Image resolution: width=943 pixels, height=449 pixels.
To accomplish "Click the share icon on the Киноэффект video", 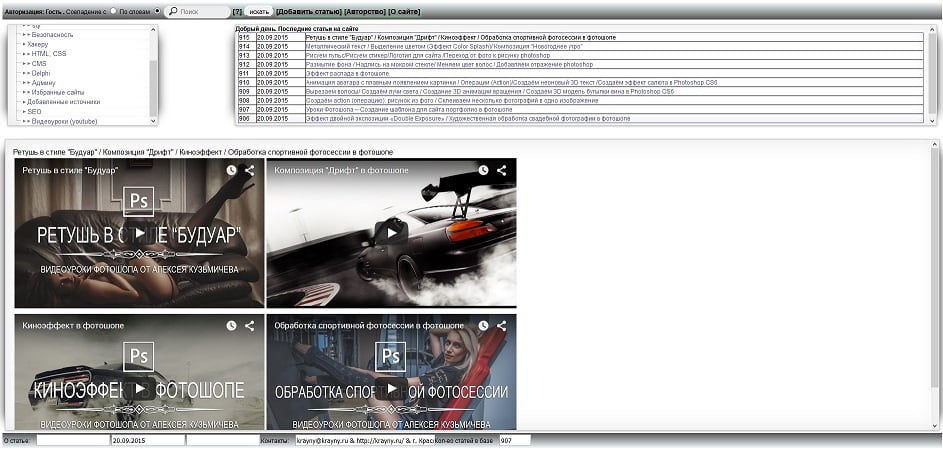I will tap(250, 325).
